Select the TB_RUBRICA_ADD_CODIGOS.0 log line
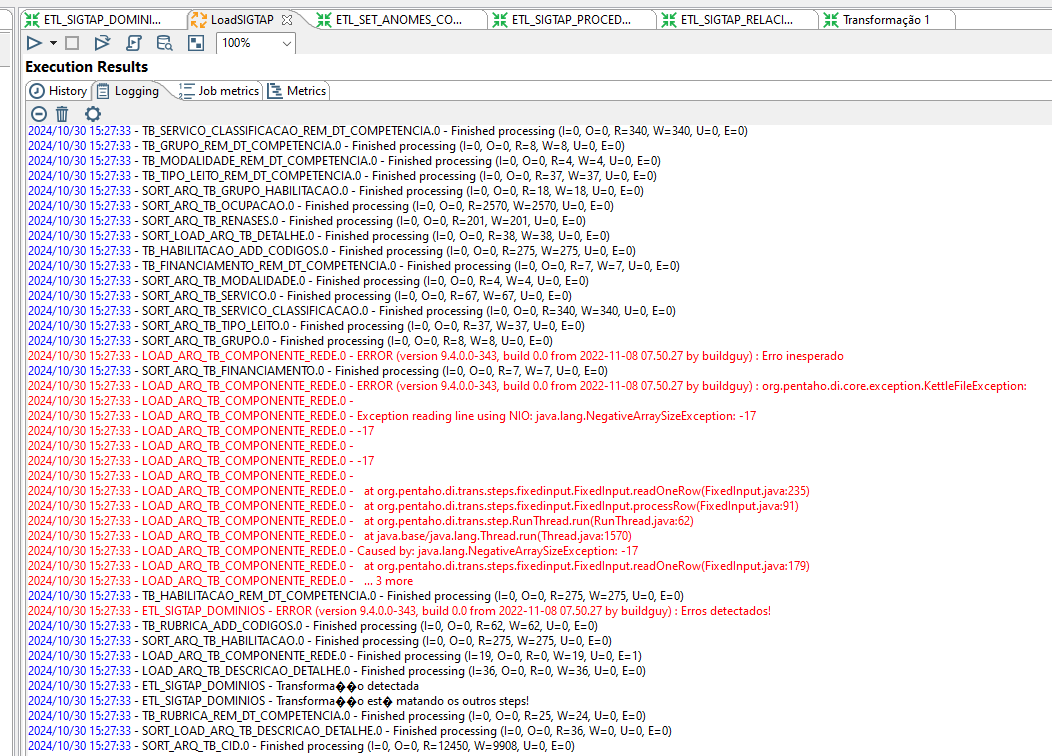The width and height of the screenshot is (1052, 756). (313, 625)
